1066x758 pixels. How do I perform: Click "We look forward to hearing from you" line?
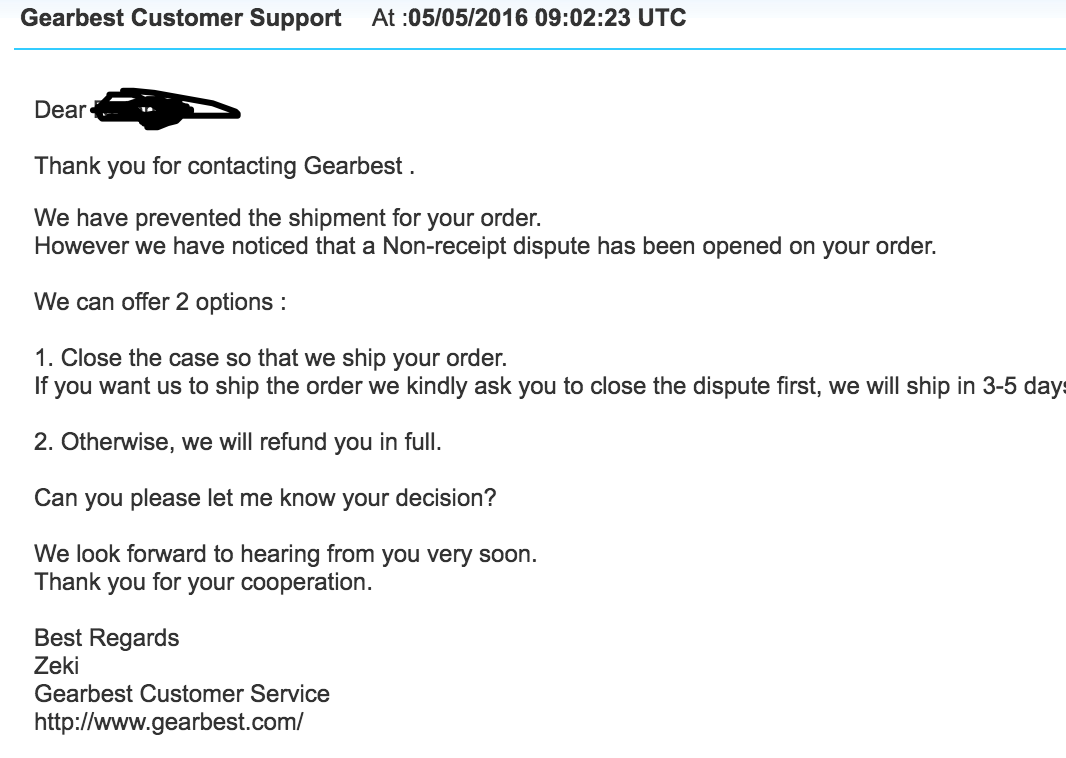click(285, 554)
